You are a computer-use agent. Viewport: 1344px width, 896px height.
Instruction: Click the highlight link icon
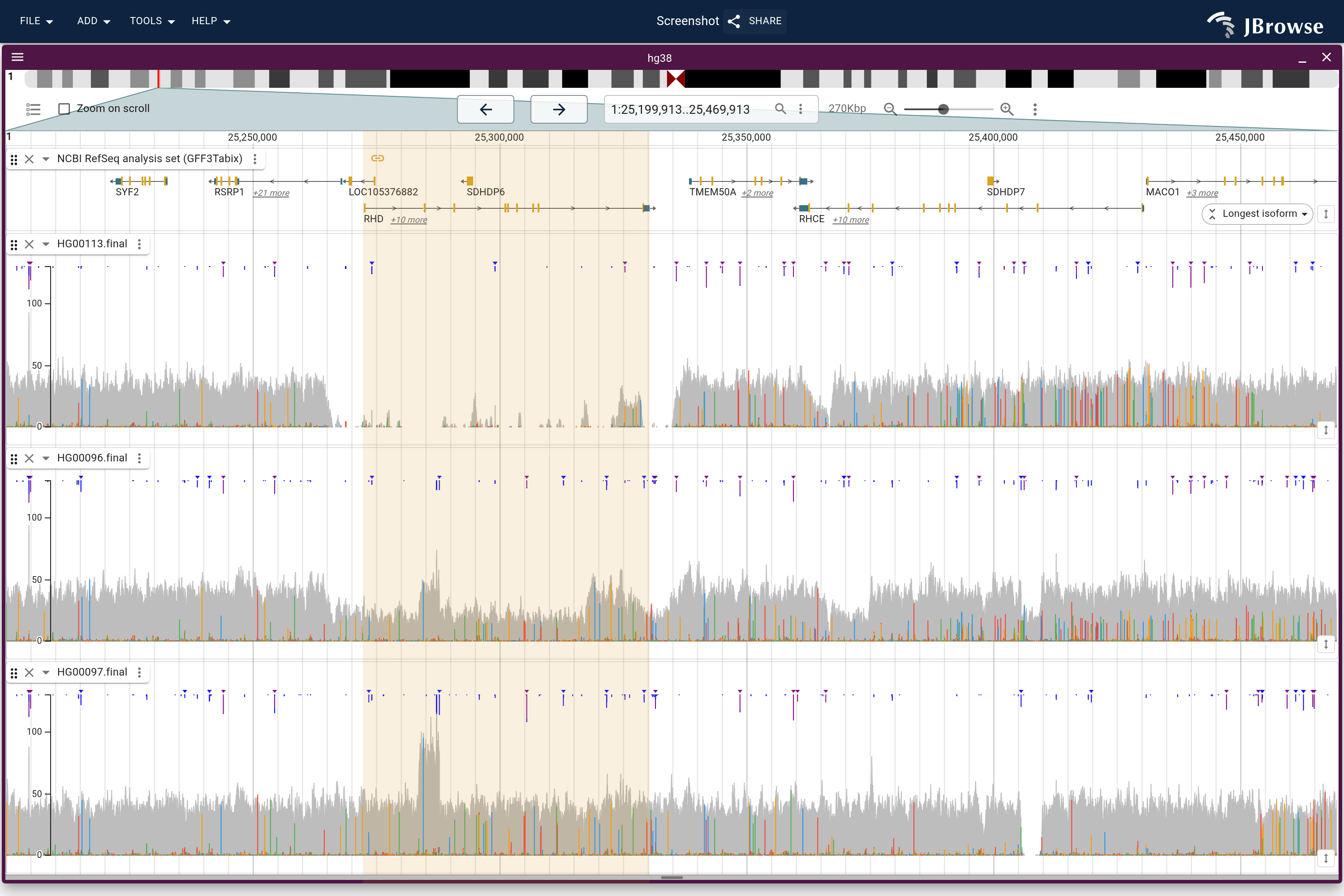click(x=378, y=158)
